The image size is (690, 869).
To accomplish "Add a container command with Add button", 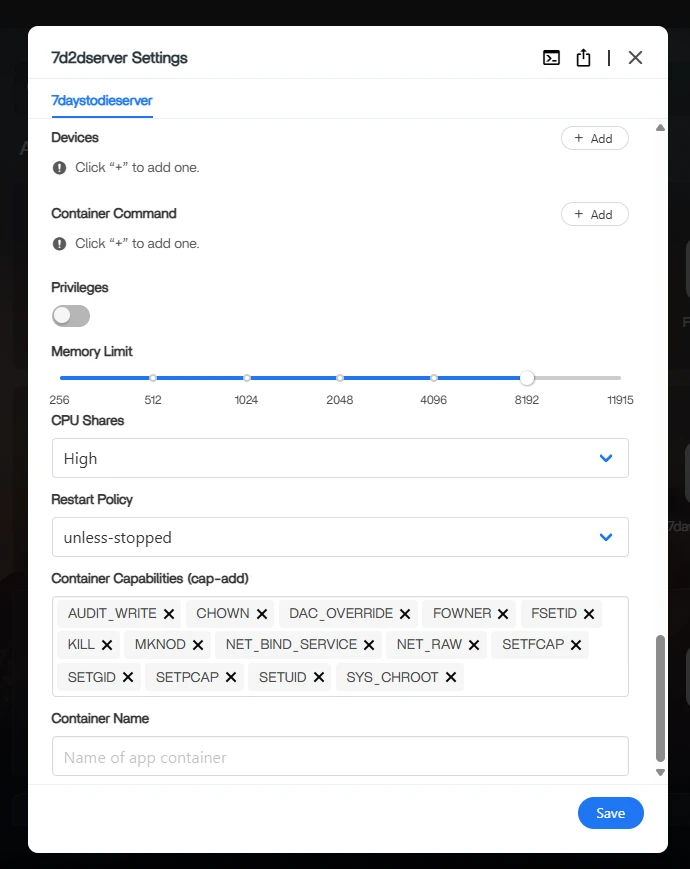I will point(595,214).
